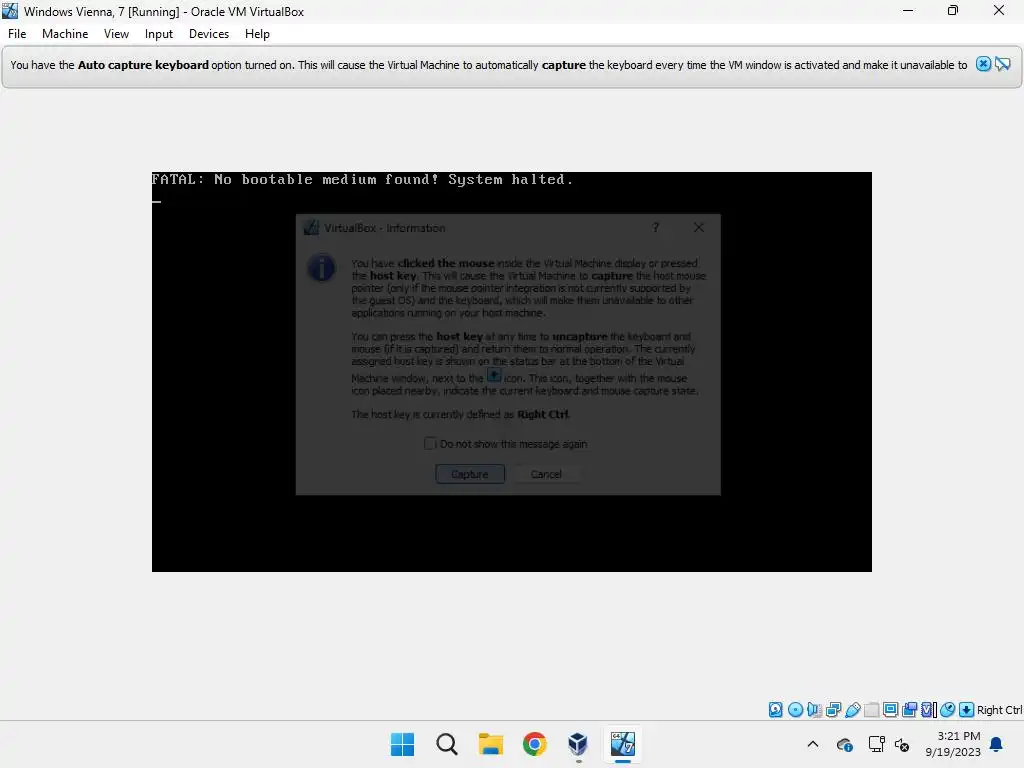Open the USB devices status icon
Image resolution: width=1024 pixels, height=768 pixels.
(852, 710)
